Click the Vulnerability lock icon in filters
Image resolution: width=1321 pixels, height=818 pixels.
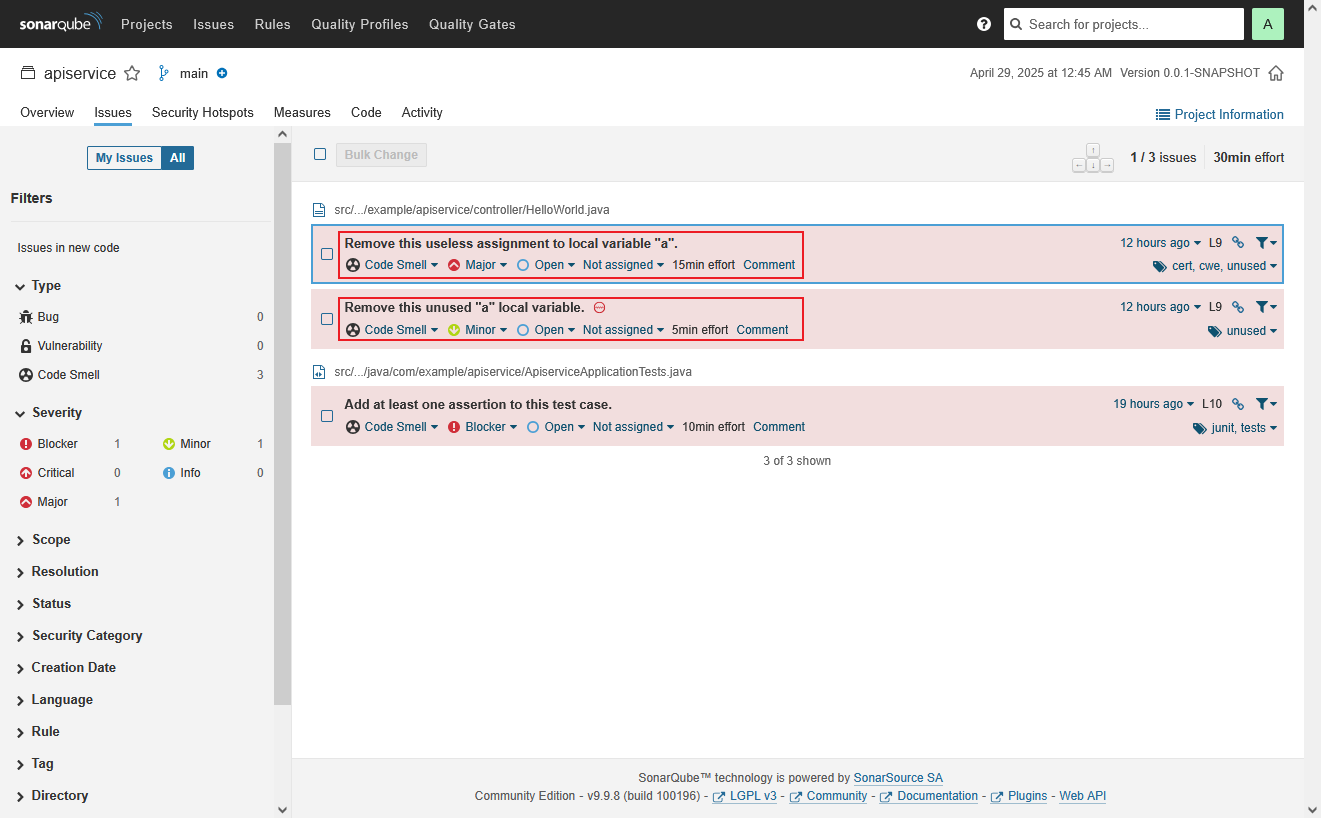tap(26, 346)
